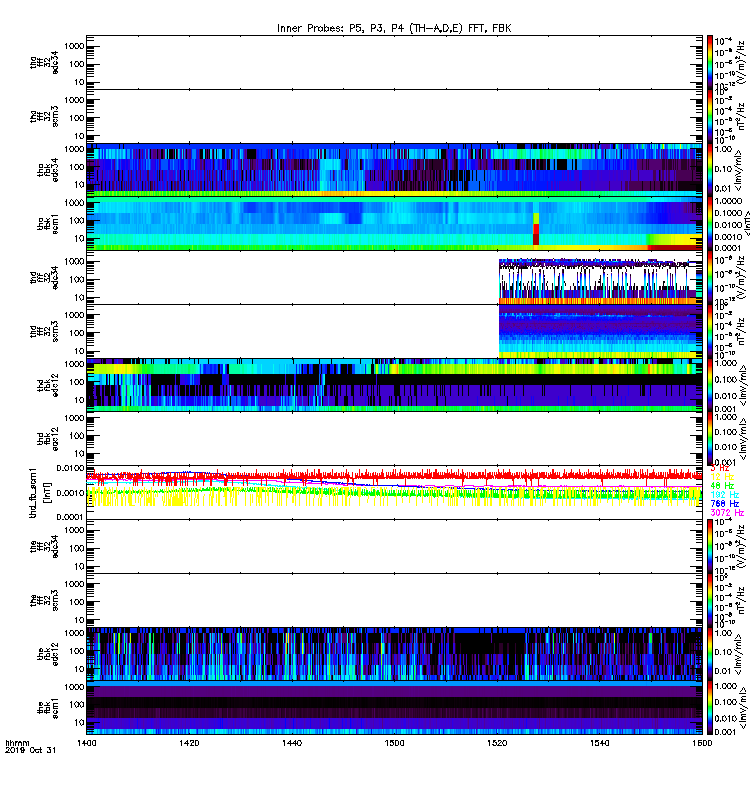Click the "thd fbk edc12" panel label
This screenshot has height=800, width=750.
coord(47,385)
